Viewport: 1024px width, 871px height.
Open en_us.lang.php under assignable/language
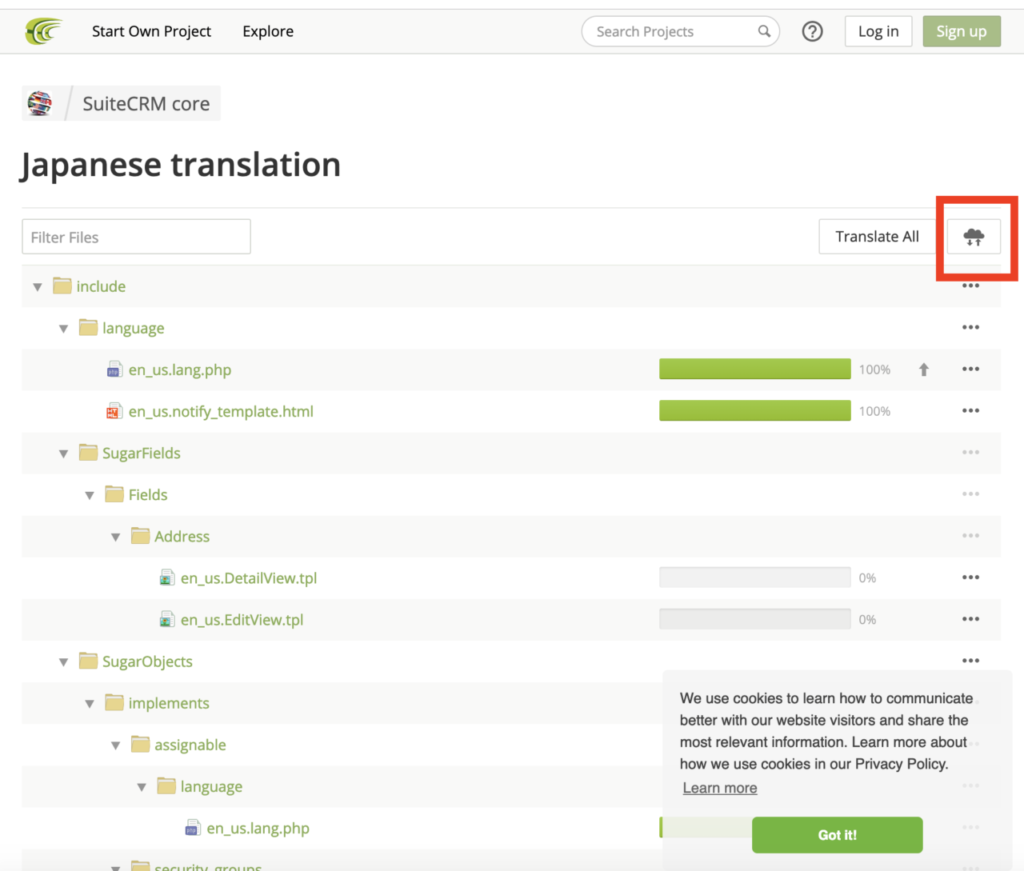(258, 828)
